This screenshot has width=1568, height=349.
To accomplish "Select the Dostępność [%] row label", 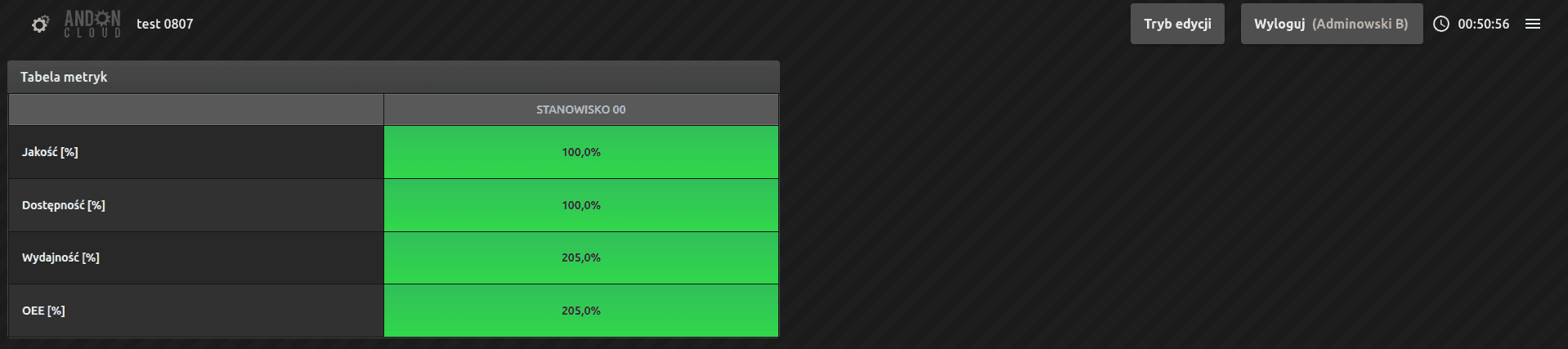I will [64, 205].
